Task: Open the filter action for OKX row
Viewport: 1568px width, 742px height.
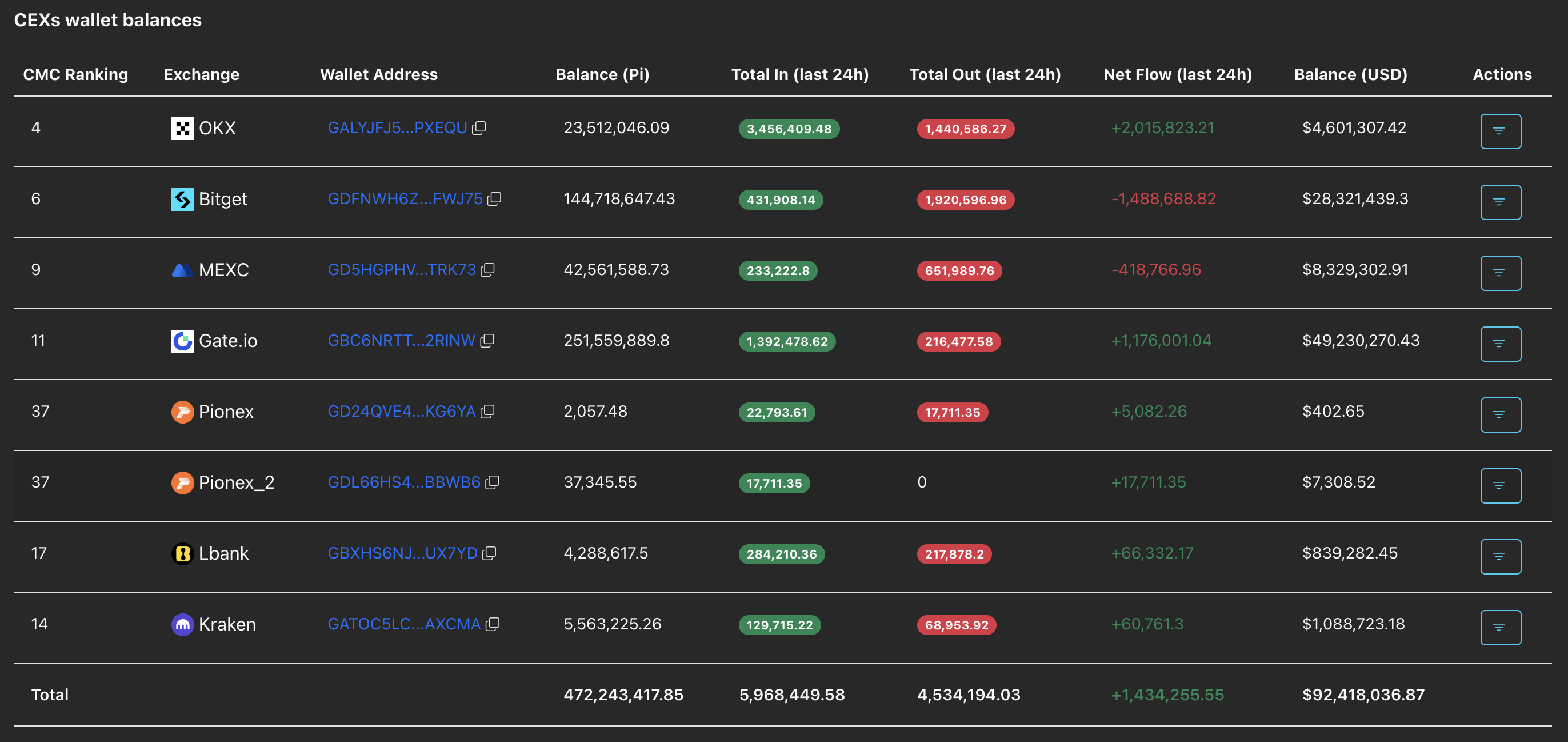Action: click(1500, 131)
